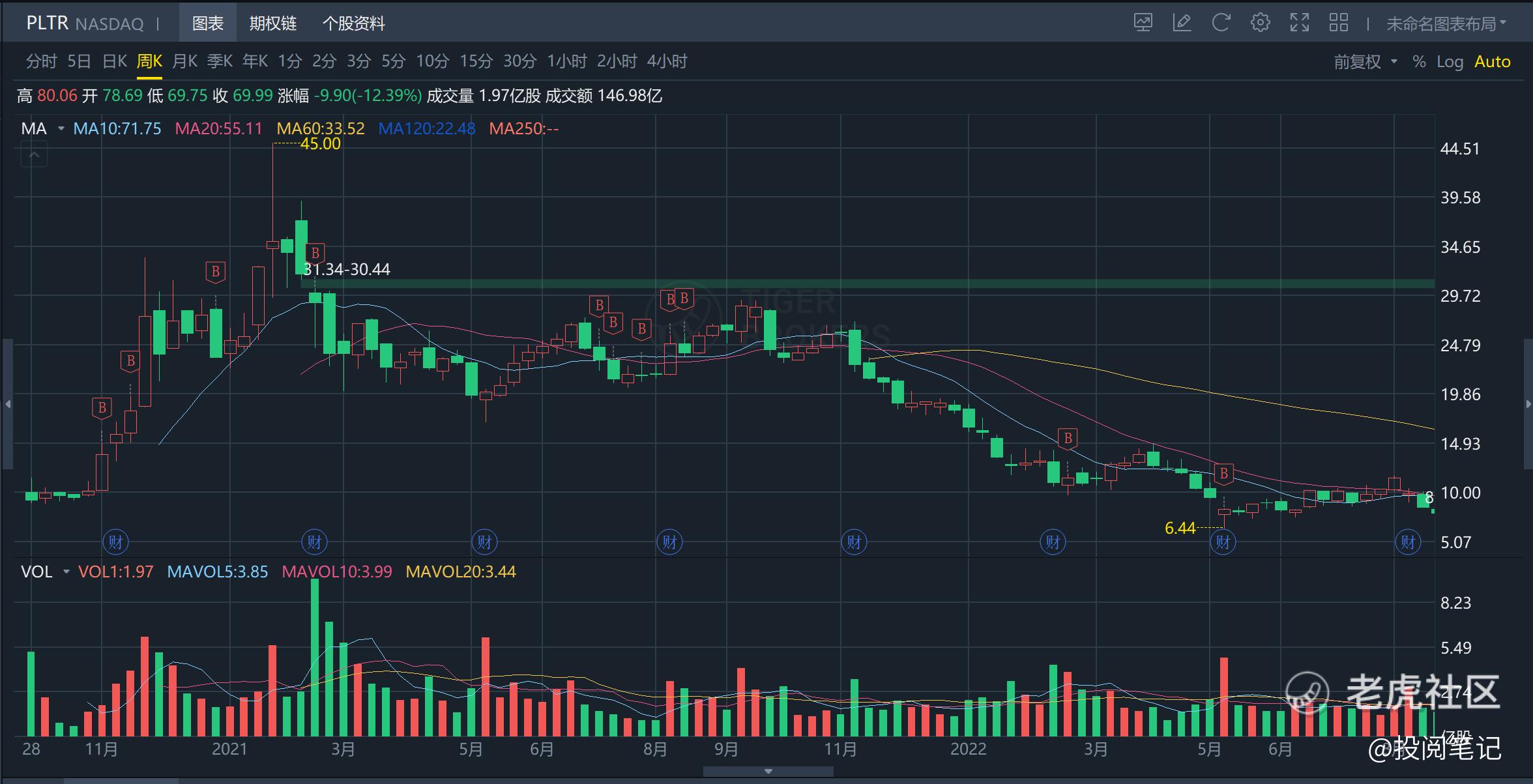This screenshot has width=1533, height=784.
Task: Switch to the 期权链 tab
Action: 272,23
